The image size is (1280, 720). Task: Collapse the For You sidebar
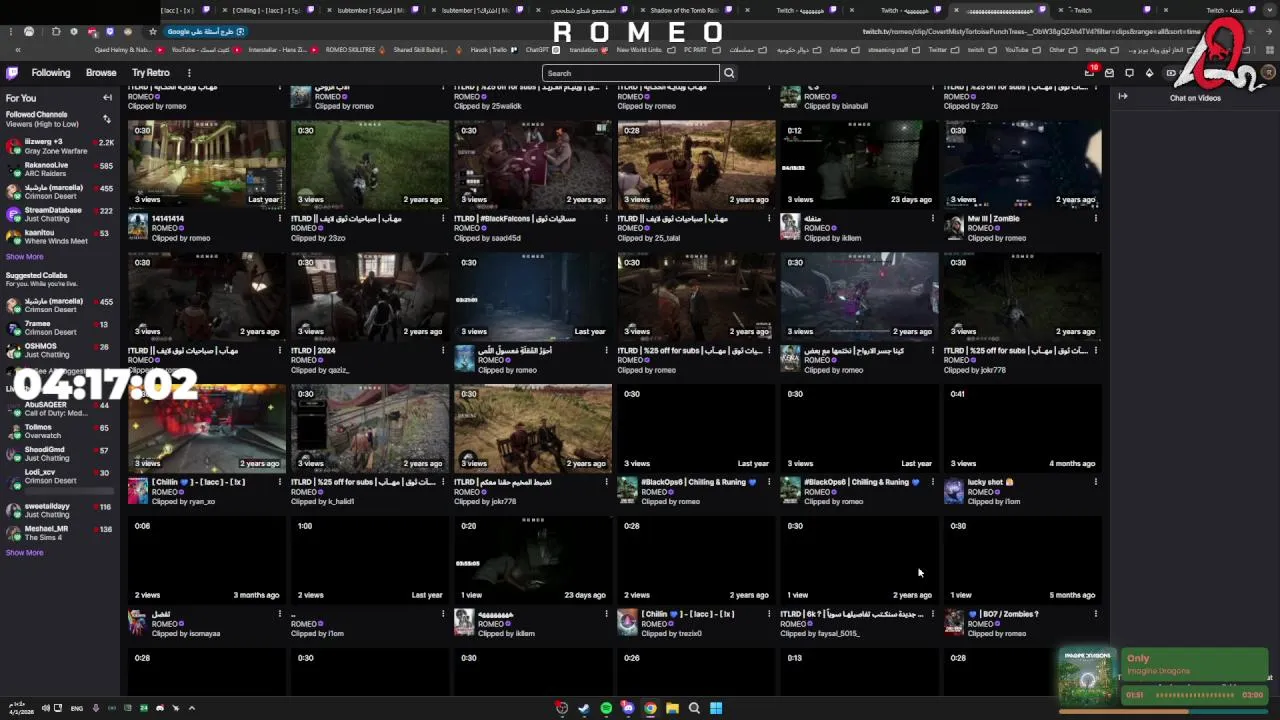107,98
